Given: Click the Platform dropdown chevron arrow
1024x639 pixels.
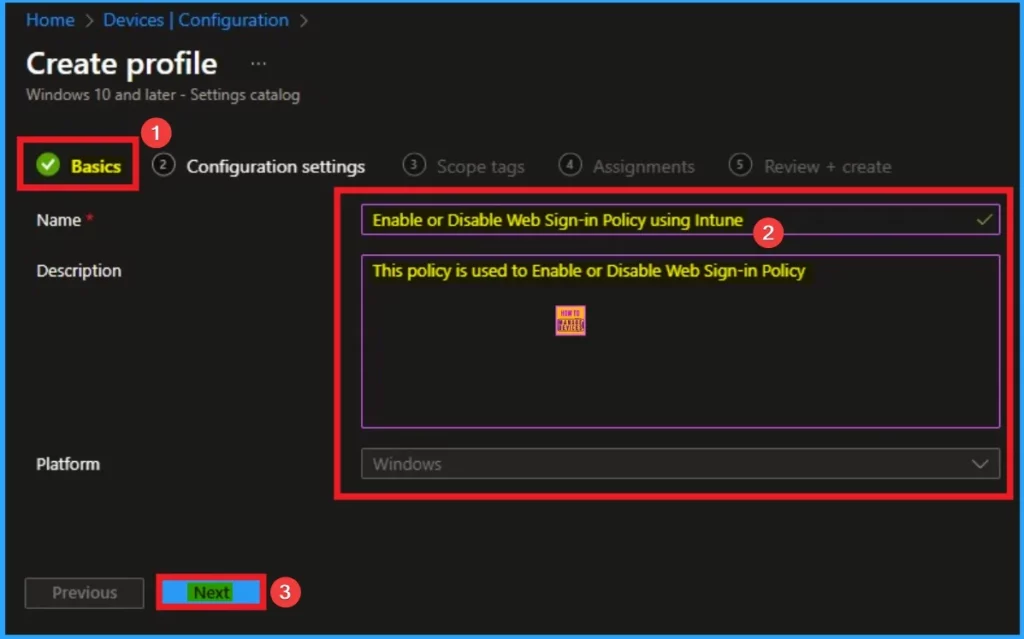Looking at the screenshot, I should coord(980,464).
